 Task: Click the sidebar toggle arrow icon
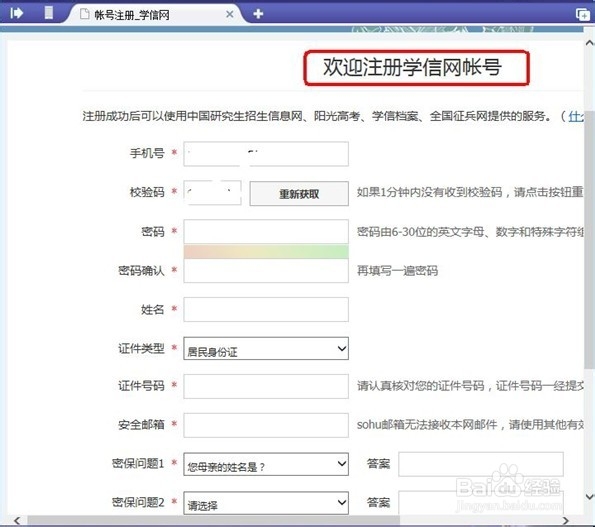tap(17, 13)
